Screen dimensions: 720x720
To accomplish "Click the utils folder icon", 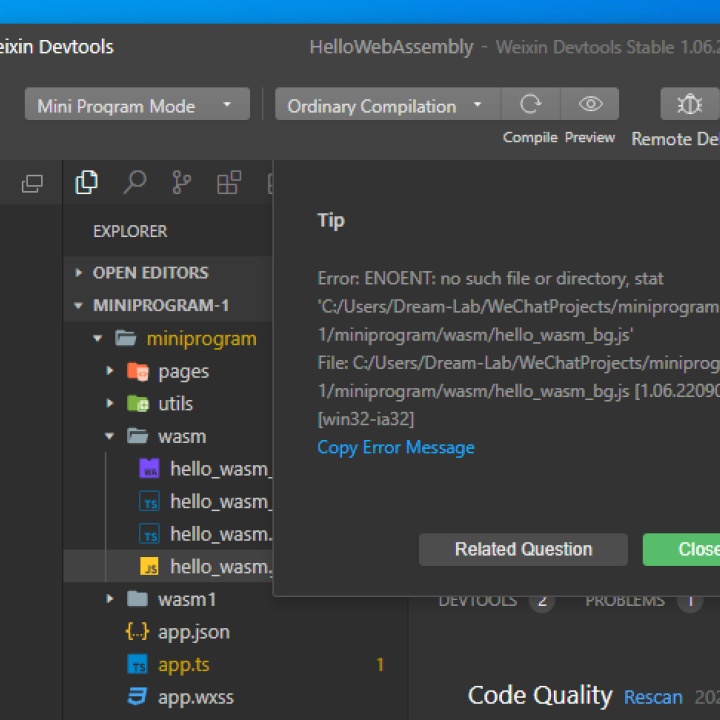I will click(138, 404).
